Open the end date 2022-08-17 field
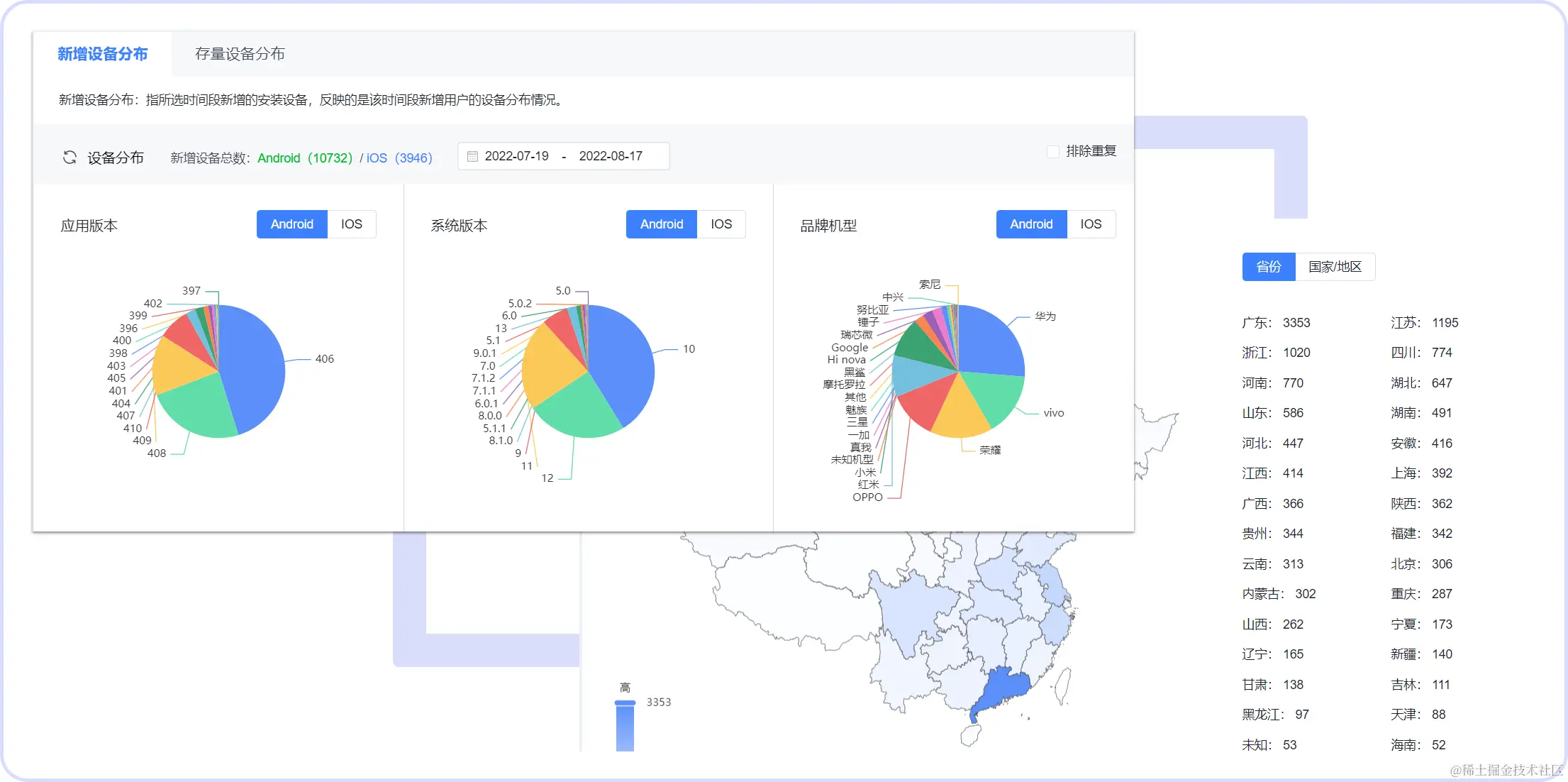 coord(610,156)
